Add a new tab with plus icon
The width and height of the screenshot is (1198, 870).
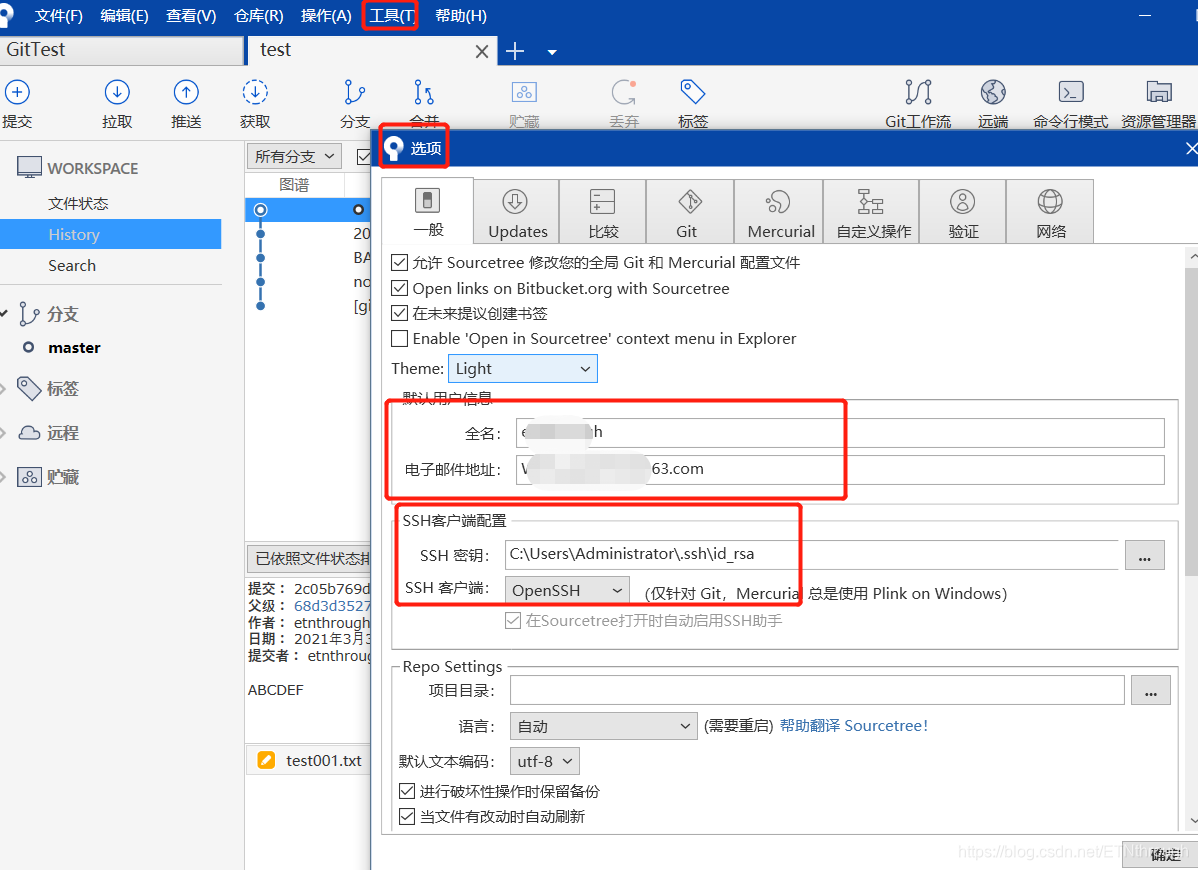coord(515,51)
